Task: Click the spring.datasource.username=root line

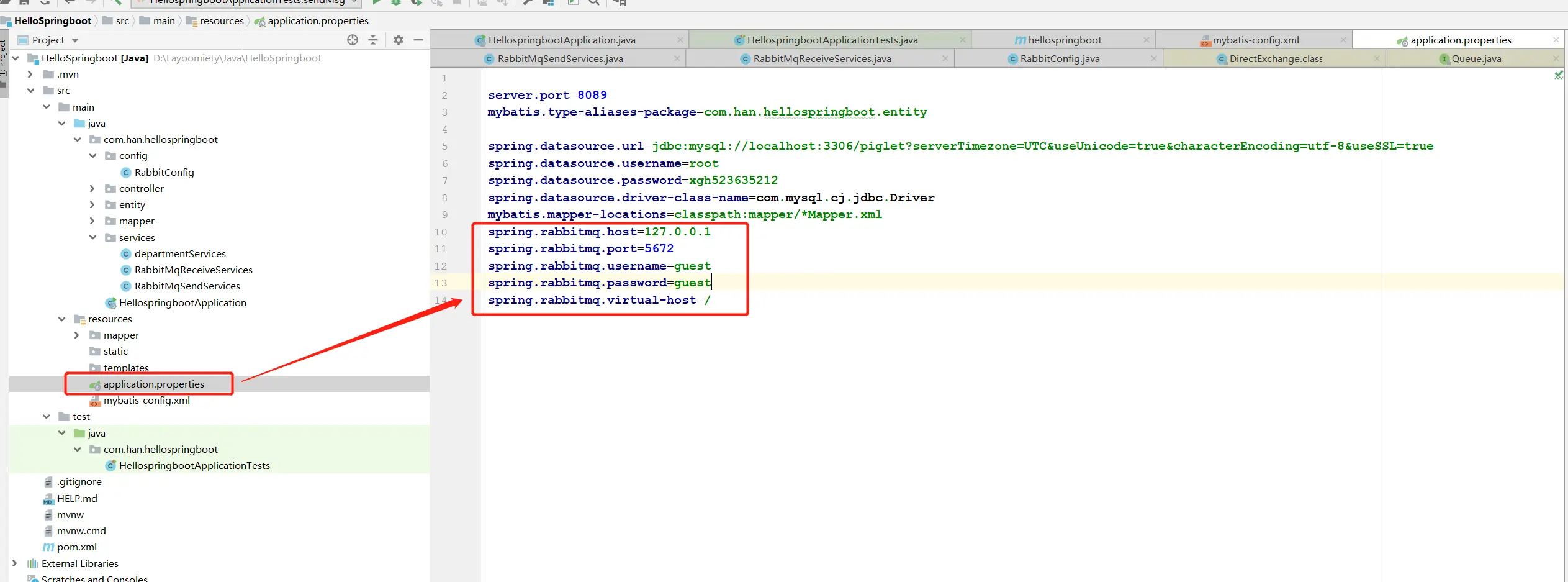Action: coord(603,163)
